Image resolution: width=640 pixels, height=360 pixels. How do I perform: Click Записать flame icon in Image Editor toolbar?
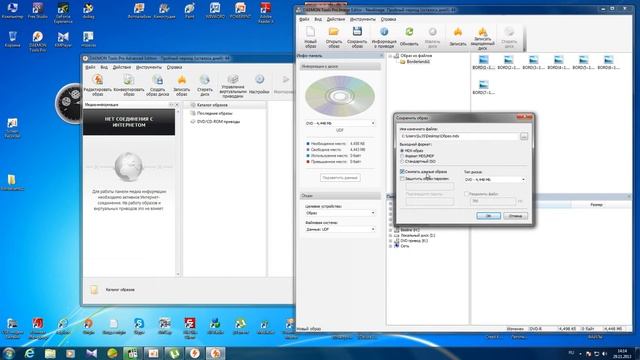pos(458,36)
